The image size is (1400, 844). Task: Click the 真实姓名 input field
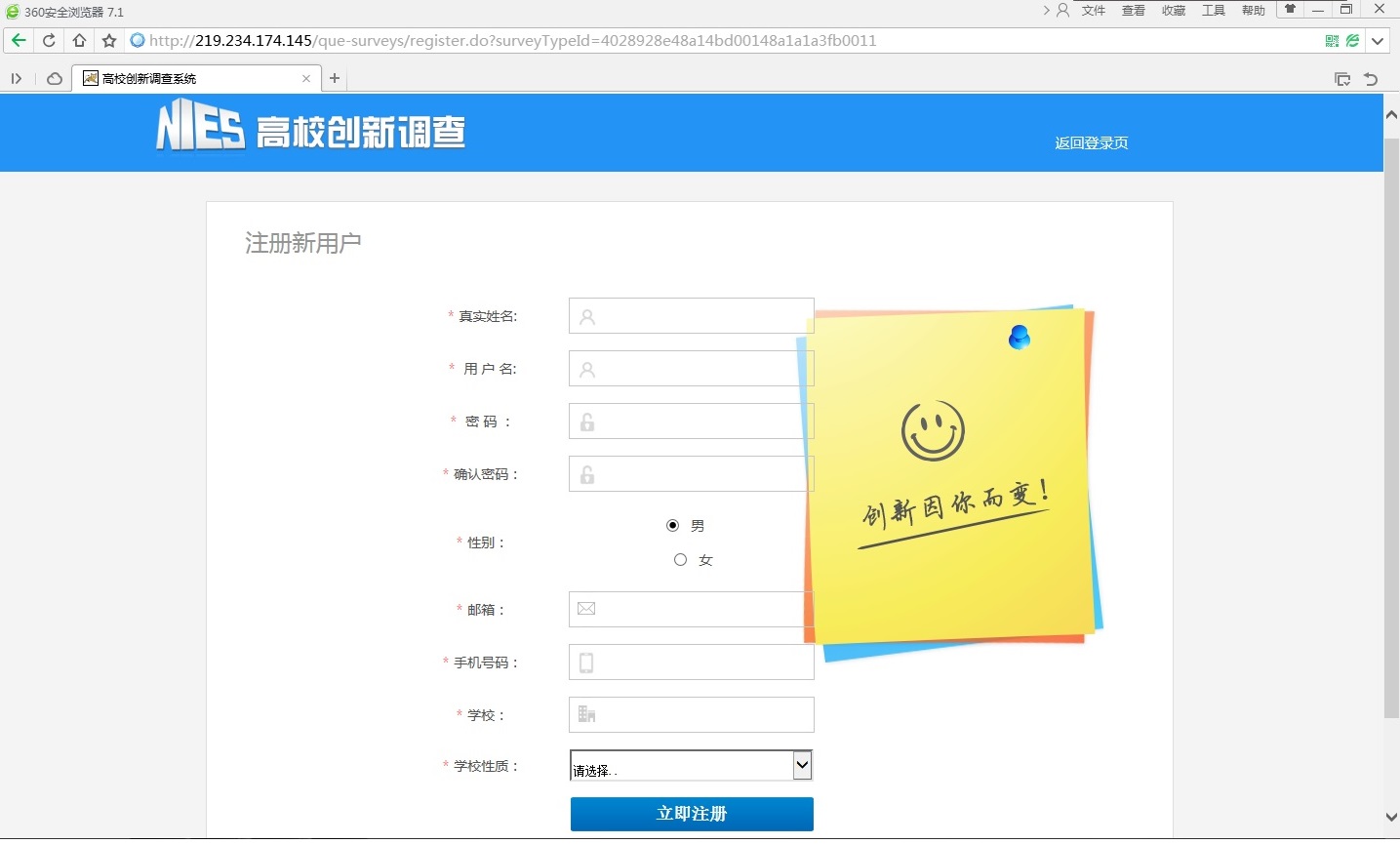[x=691, y=315]
